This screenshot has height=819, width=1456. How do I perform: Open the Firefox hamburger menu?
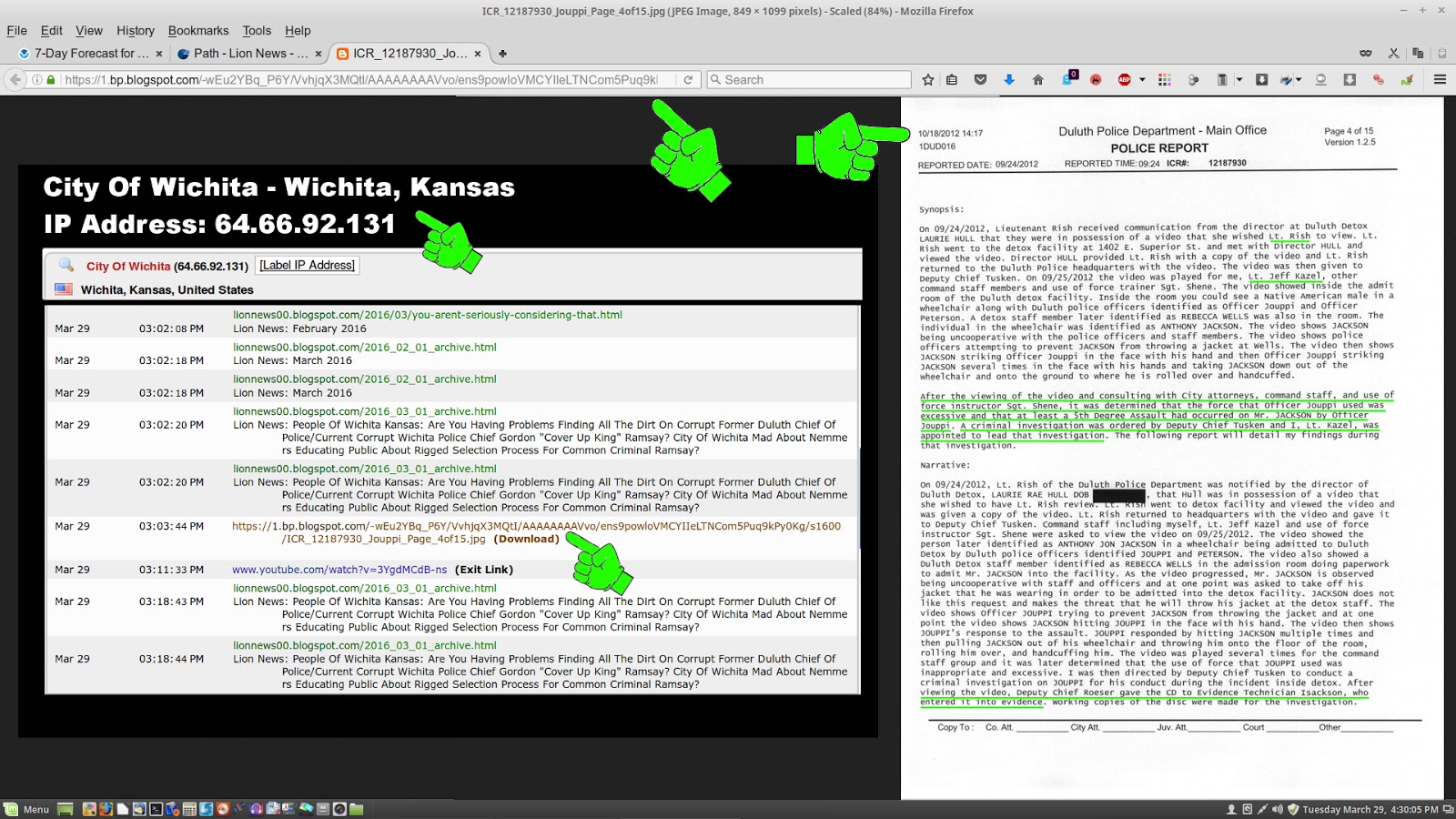[x=1440, y=80]
